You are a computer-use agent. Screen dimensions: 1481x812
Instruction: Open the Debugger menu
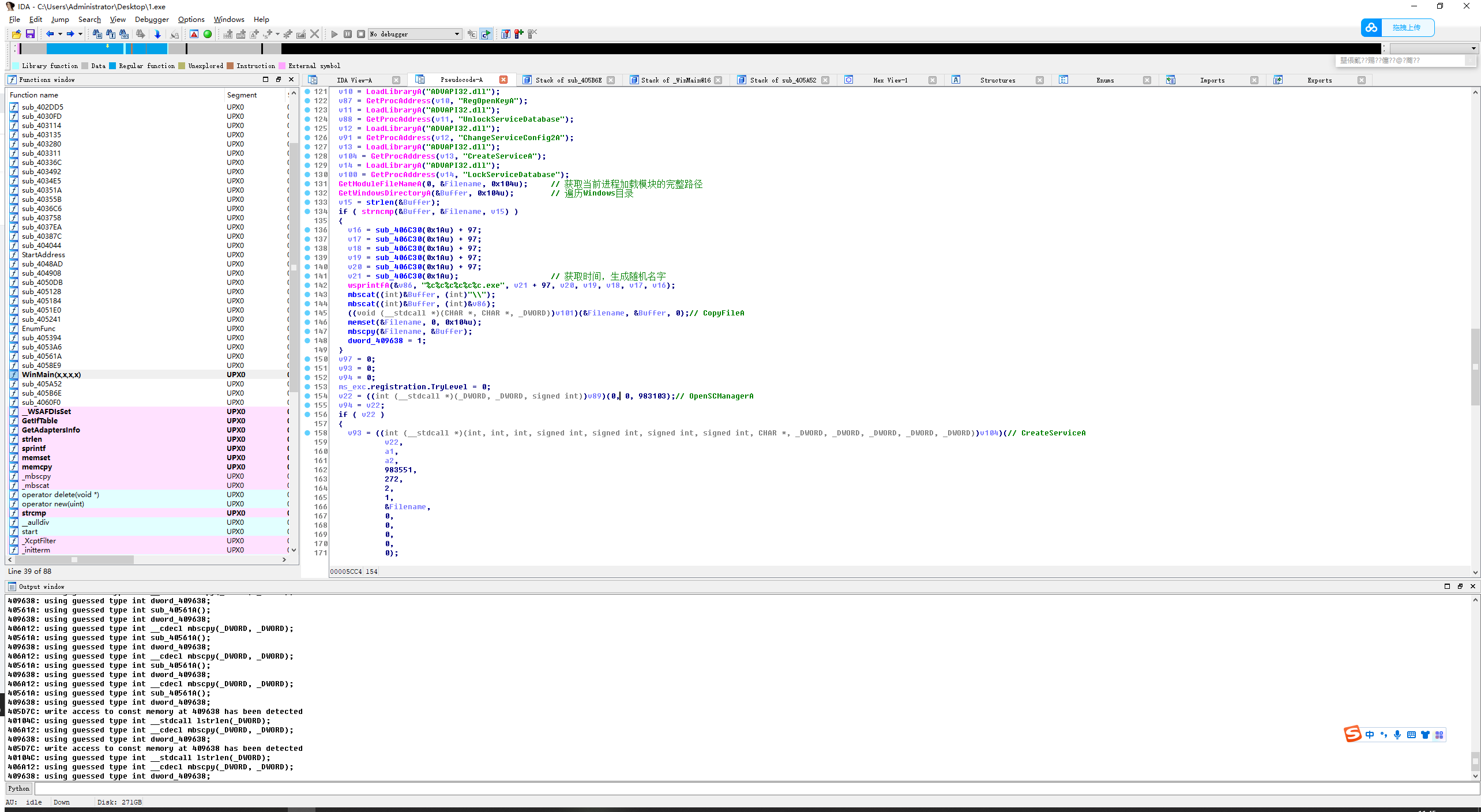pyautogui.click(x=152, y=20)
